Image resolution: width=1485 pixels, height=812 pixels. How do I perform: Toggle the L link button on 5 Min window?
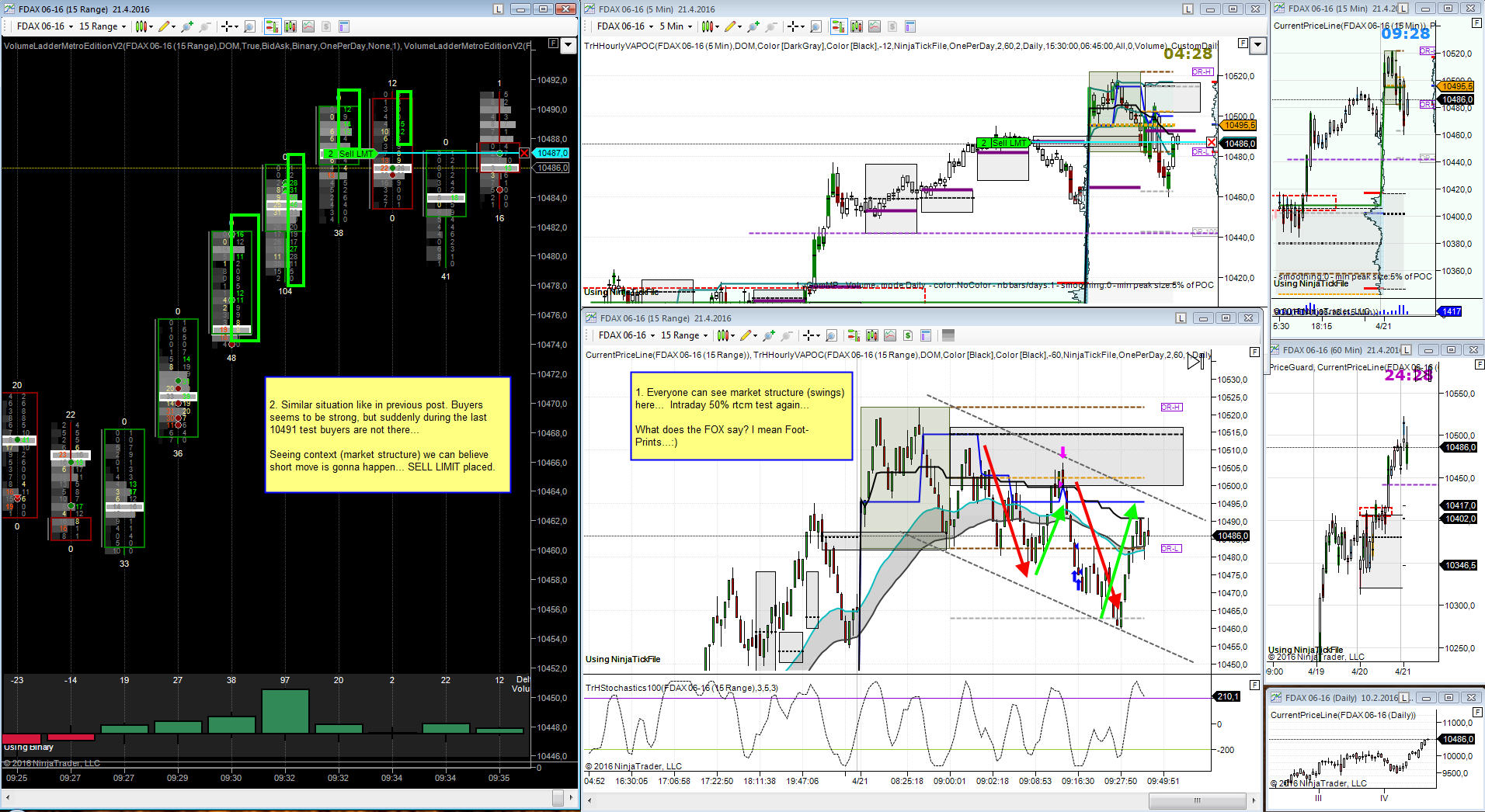click(1188, 9)
